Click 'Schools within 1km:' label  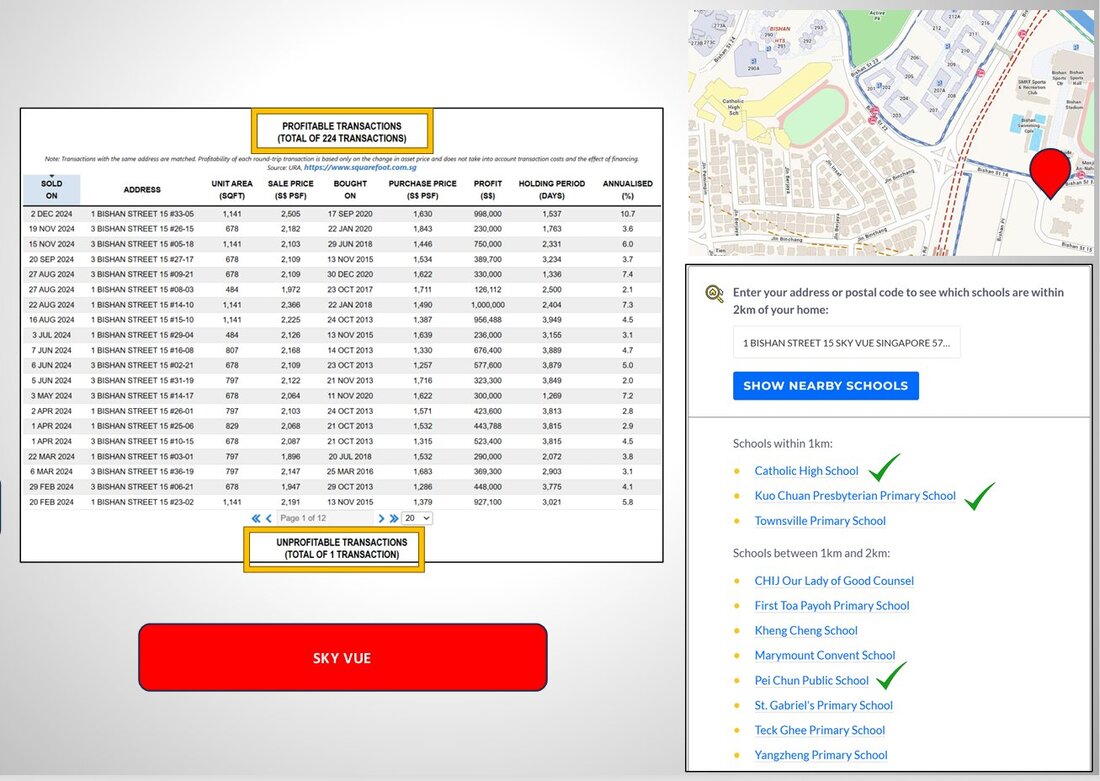(x=783, y=443)
